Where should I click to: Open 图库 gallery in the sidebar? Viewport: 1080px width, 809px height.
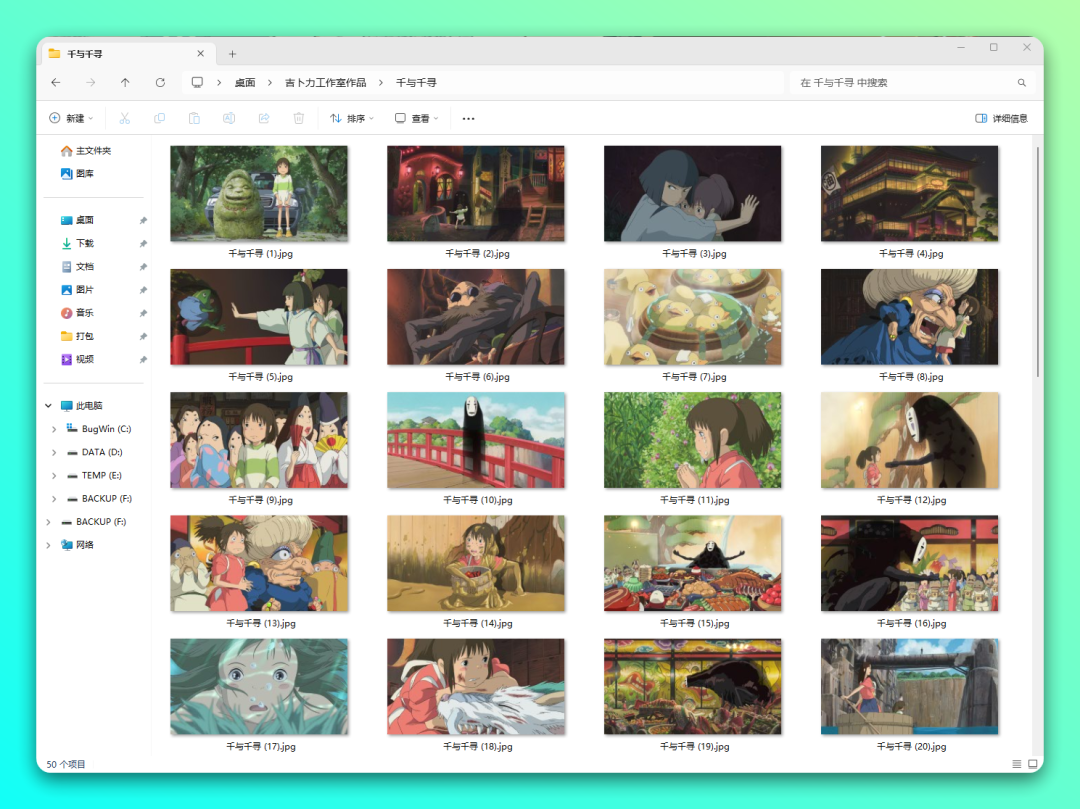point(77,174)
